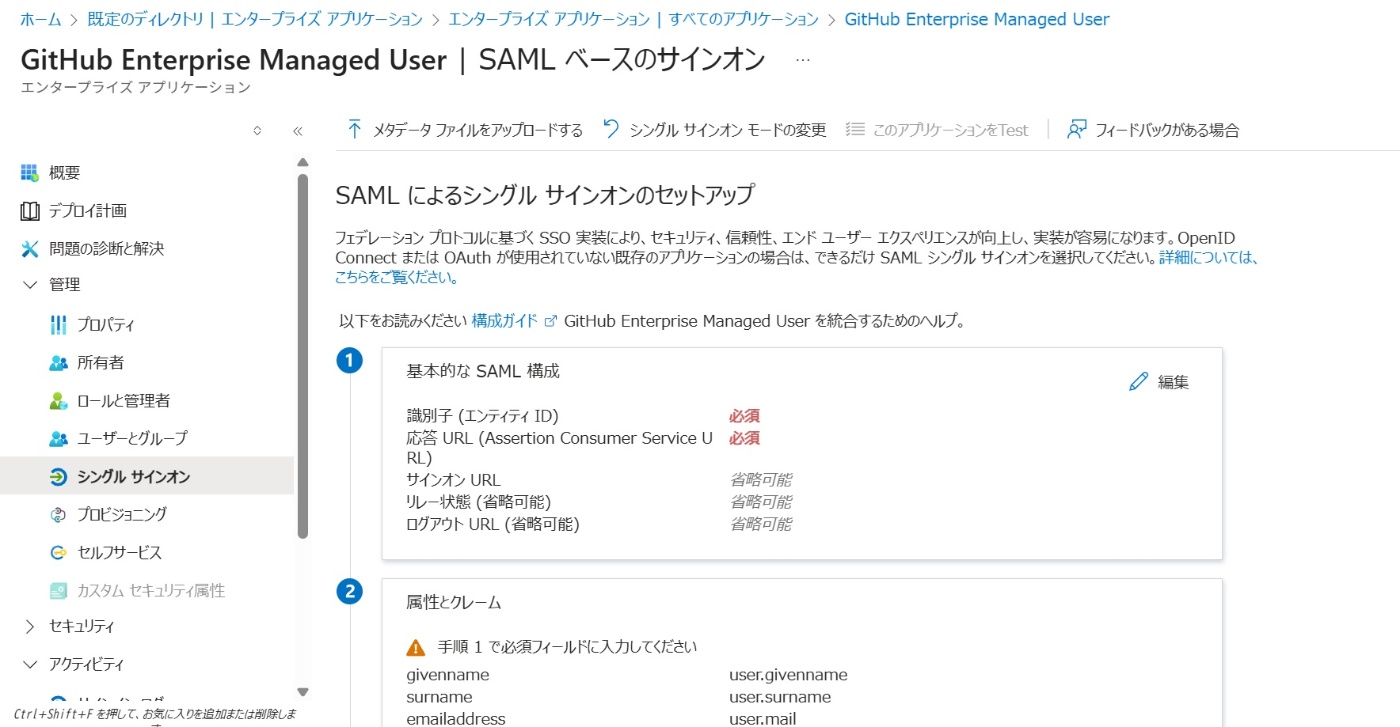Click フィードバックがある場合 button
1400x727 pixels.
pyautogui.click(x=1153, y=130)
